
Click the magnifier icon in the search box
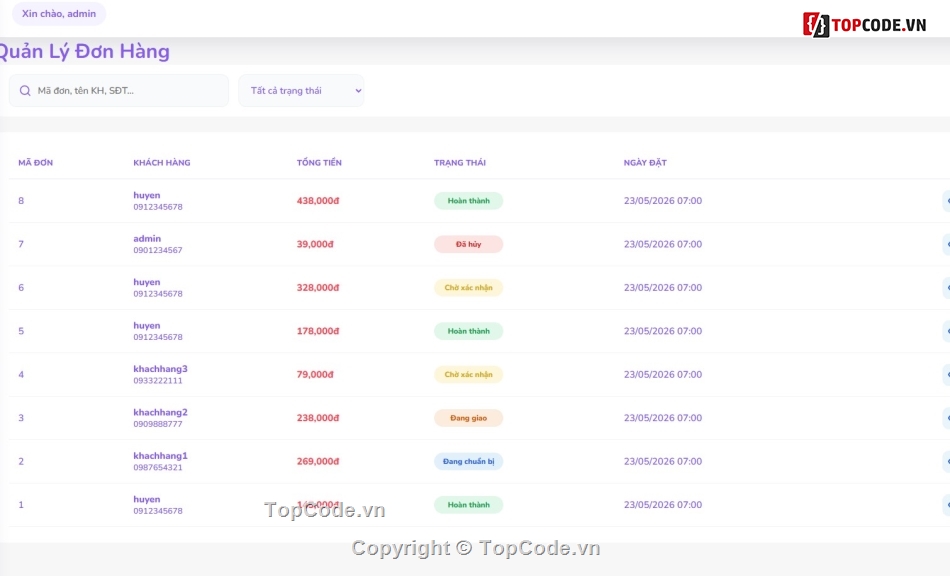click(25, 91)
